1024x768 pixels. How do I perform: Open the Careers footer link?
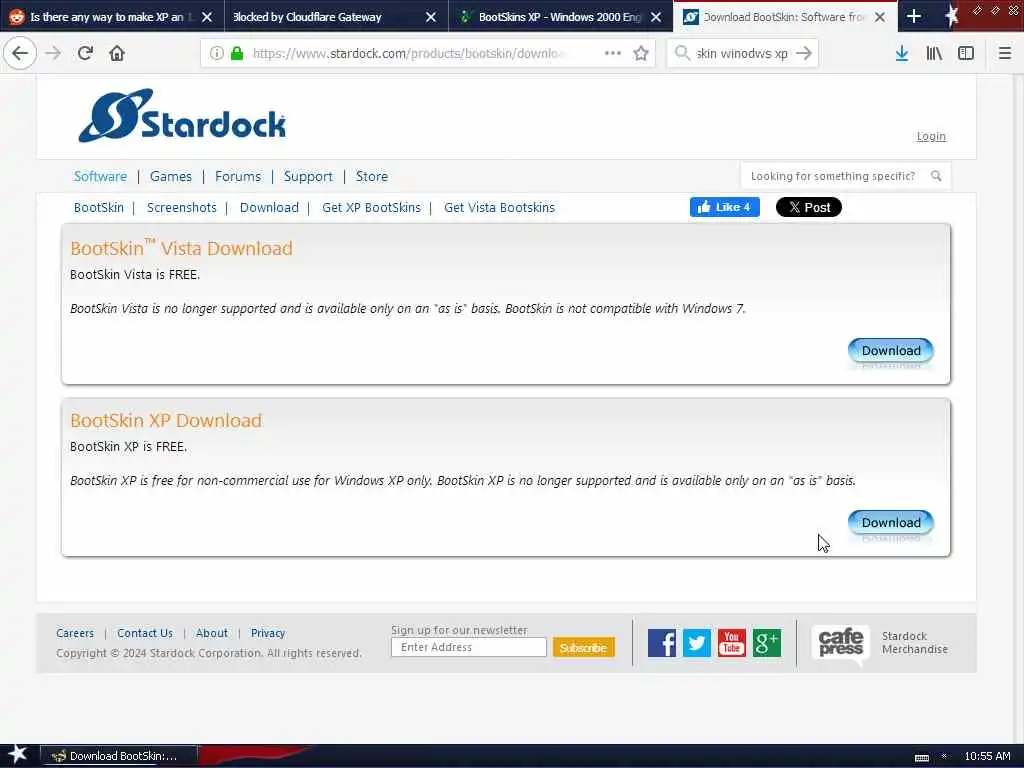[x=75, y=633]
